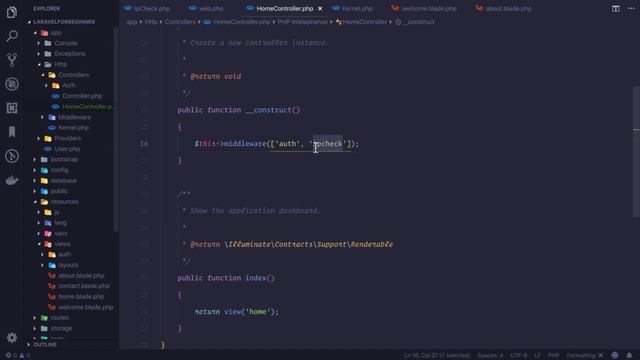This screenshot has width=640, height=360.
Task: Expand the sass folder
Action: coord(60,233)
